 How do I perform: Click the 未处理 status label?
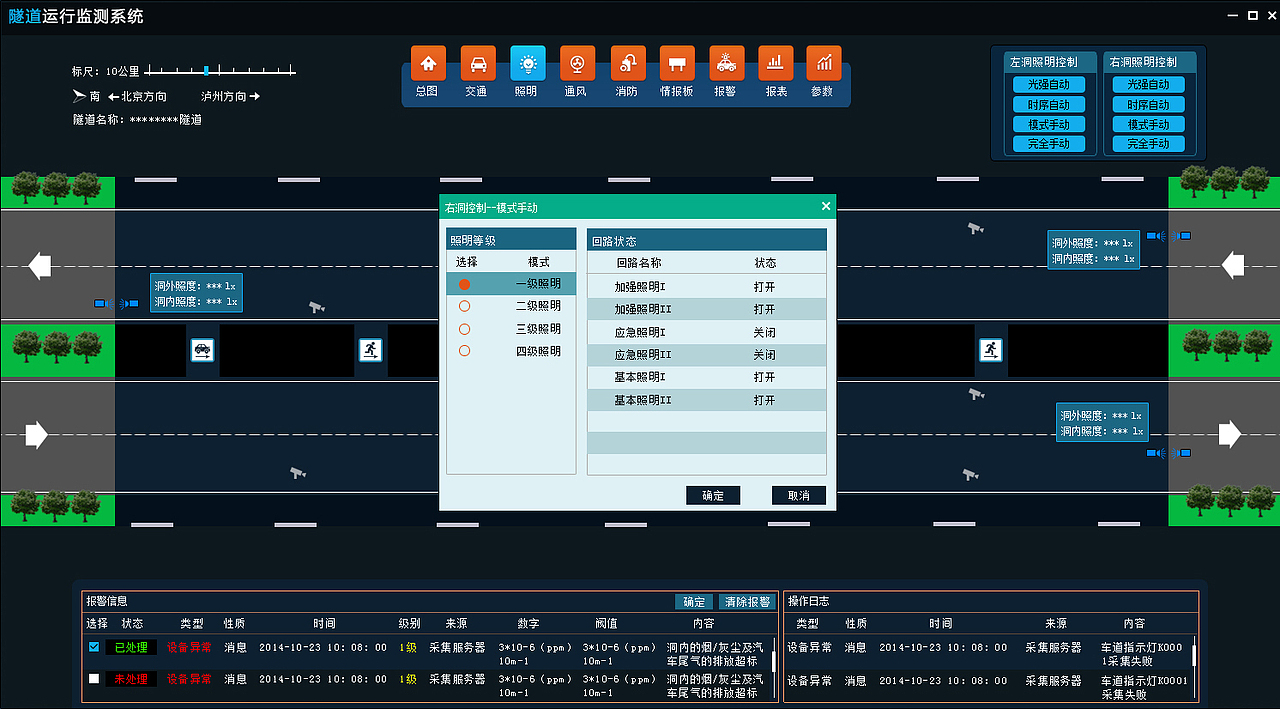coord(131,679)
